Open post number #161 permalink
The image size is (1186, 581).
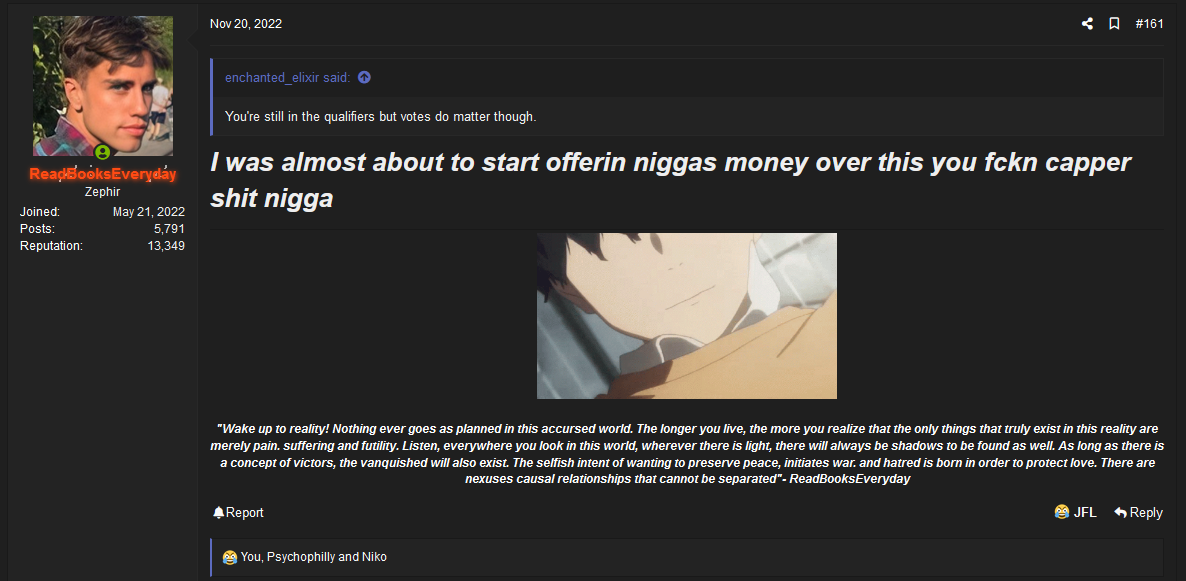(x=1149, y=23)
